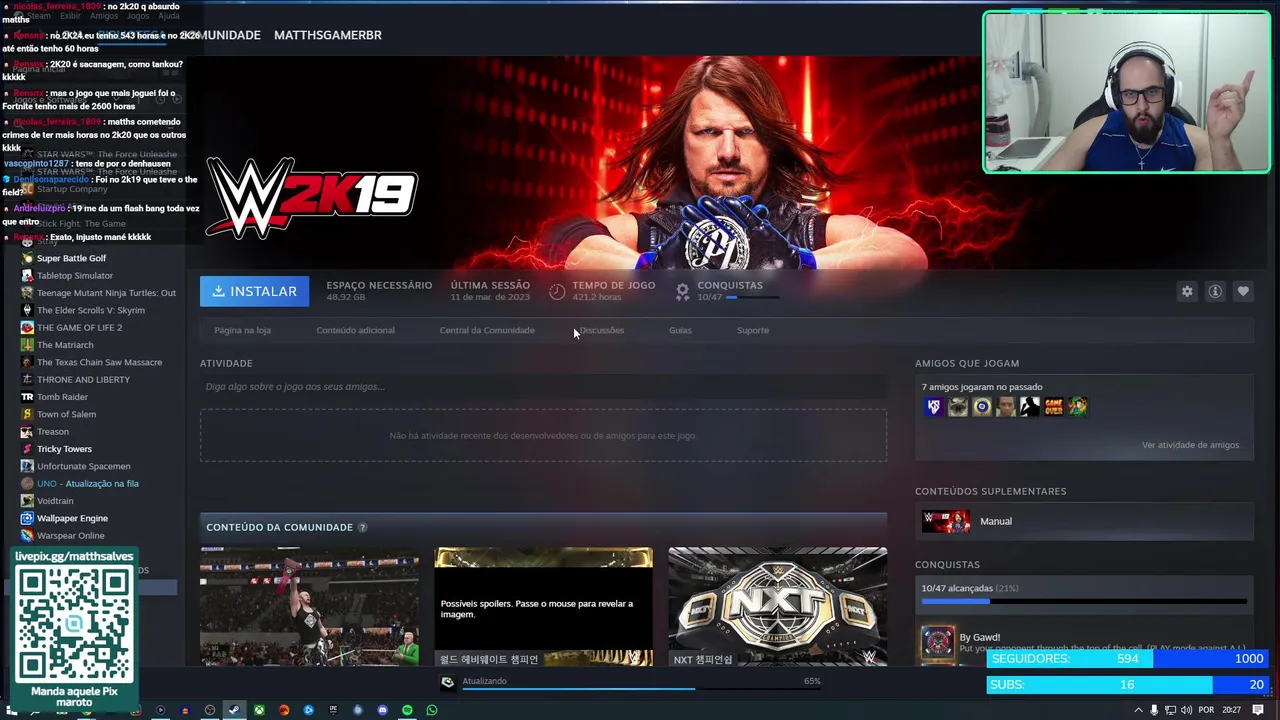Select THRONE AND LIBERTY in library
Screen dimensions: 1280x720
[83, 379]
